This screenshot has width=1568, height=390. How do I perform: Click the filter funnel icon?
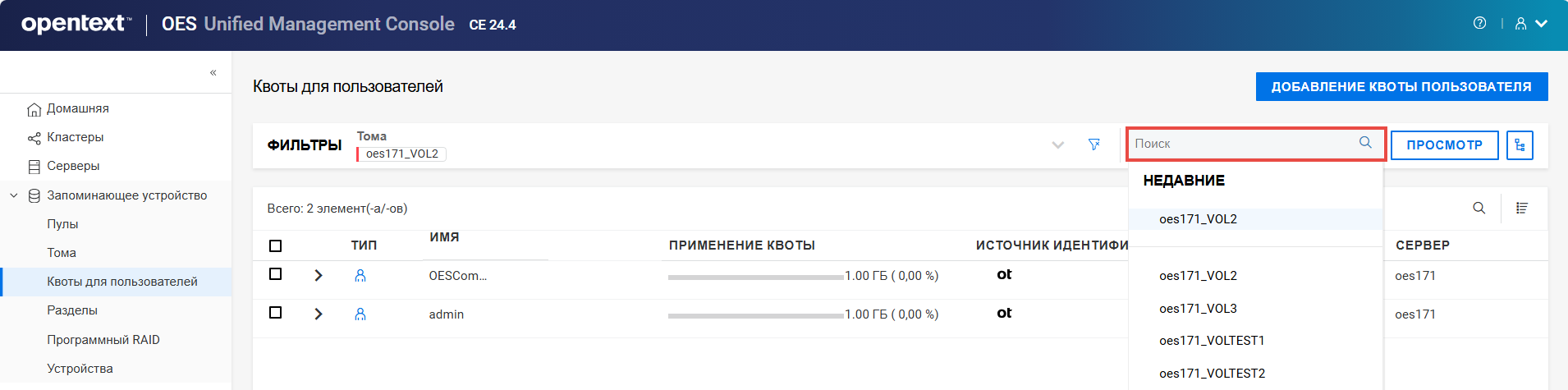(1093, 145)
